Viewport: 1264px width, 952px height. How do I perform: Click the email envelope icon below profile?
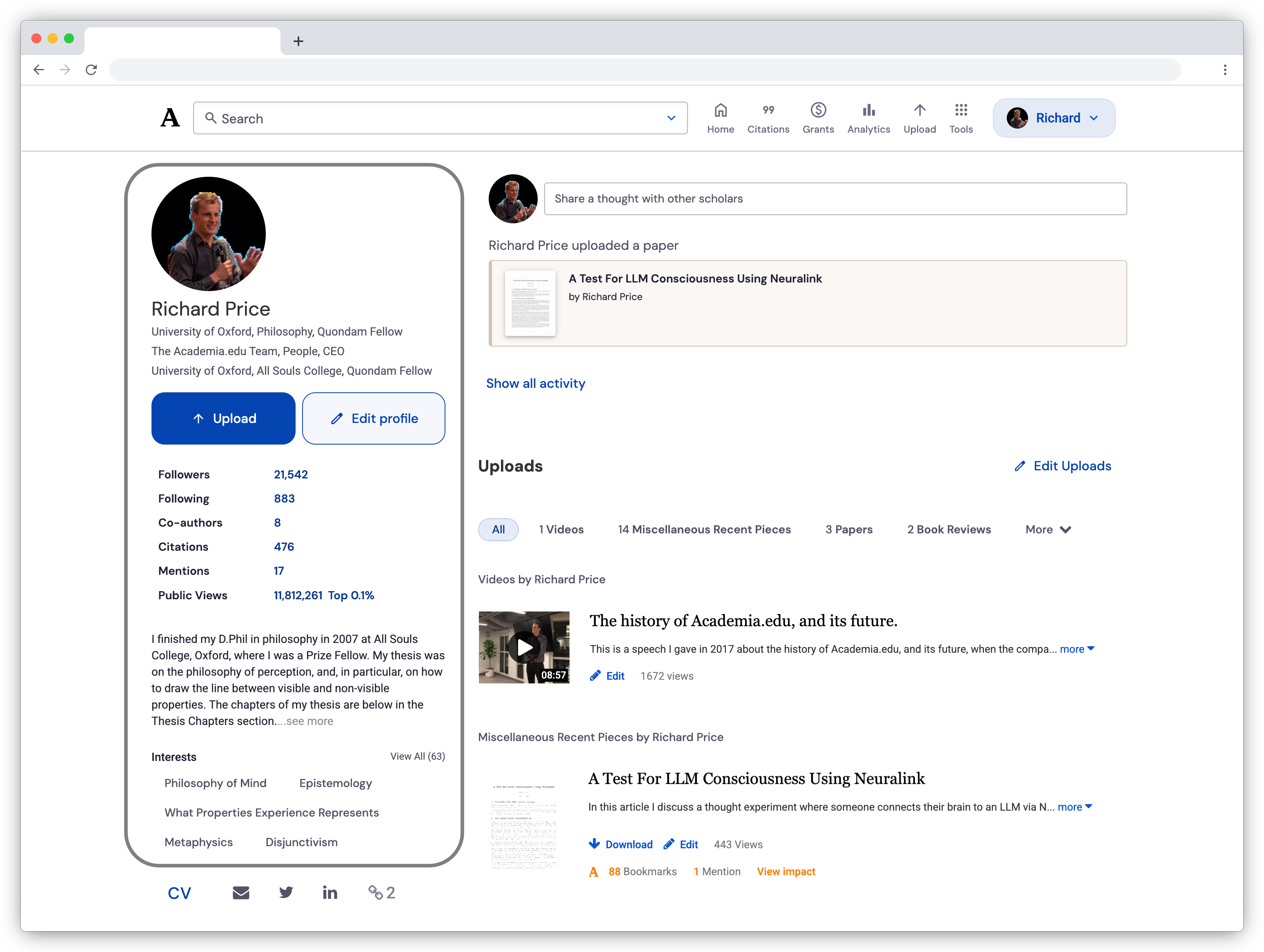pos(240,892)
